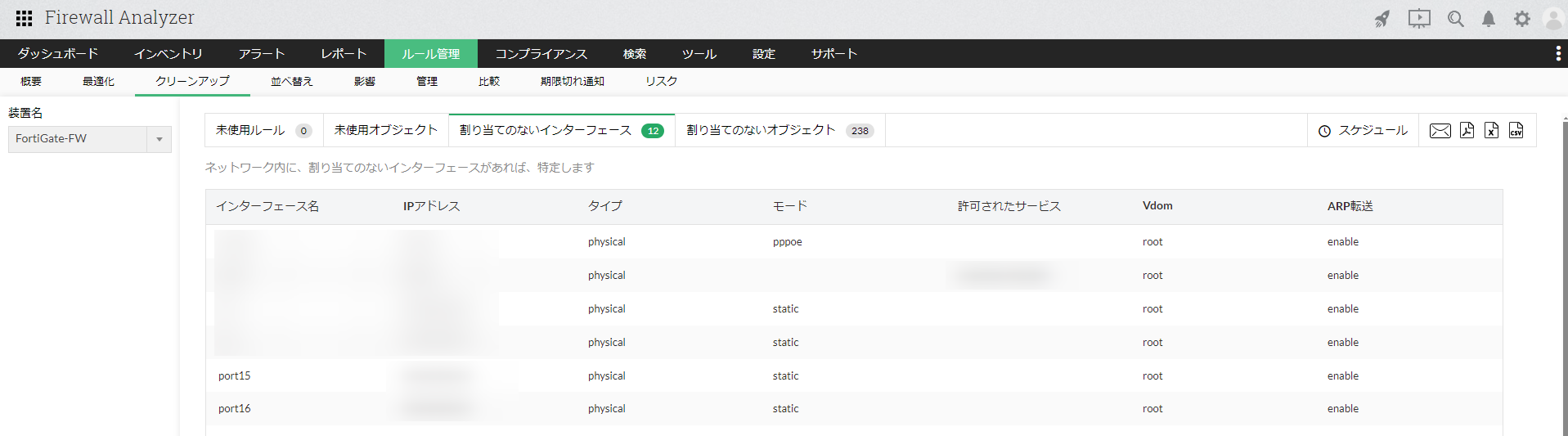
Task: Export the list as CSV
Action: 1516,131
